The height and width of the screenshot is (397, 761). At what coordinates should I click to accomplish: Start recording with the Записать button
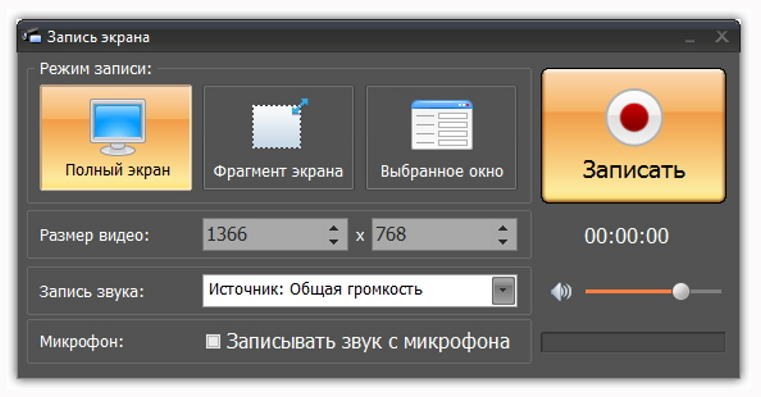tap(633, 135)
